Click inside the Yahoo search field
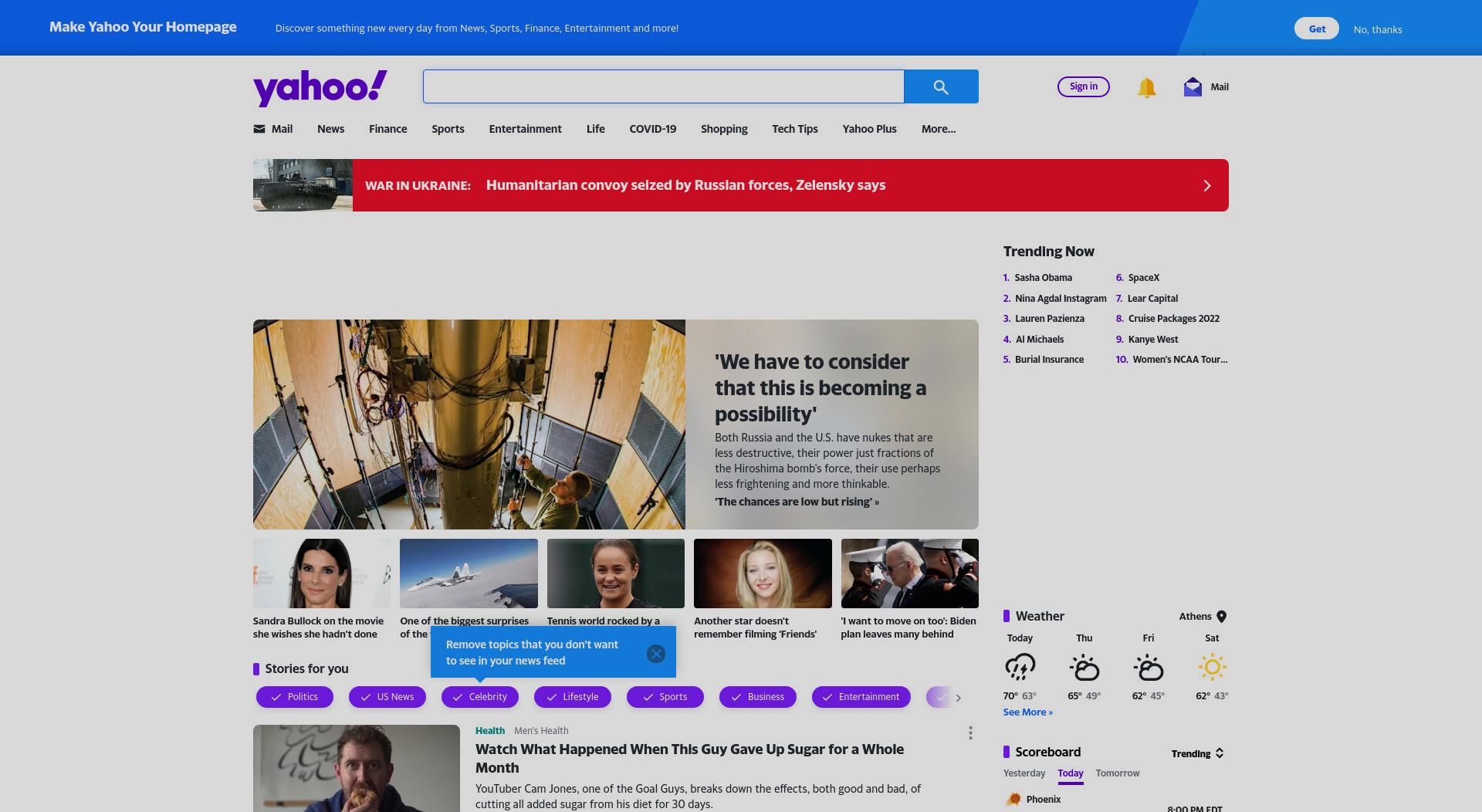The width and height of the screenshot is (1482, 812). 663,86
